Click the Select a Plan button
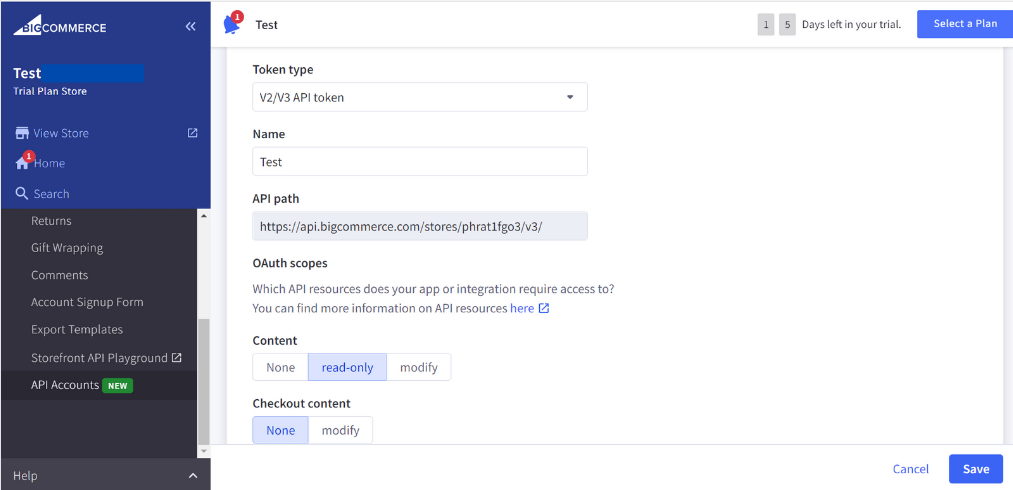The image size is (1013, 490). click(x=964, y=24)
